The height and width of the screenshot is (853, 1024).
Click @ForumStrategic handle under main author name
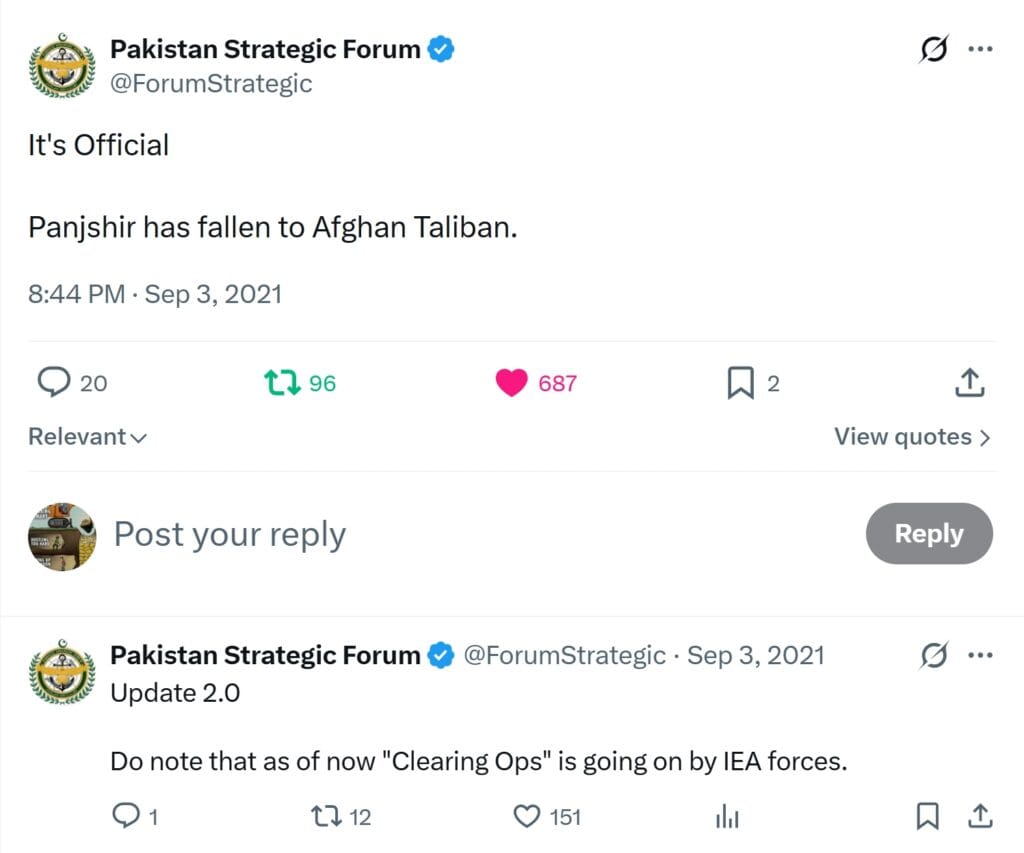click(211, 83)
